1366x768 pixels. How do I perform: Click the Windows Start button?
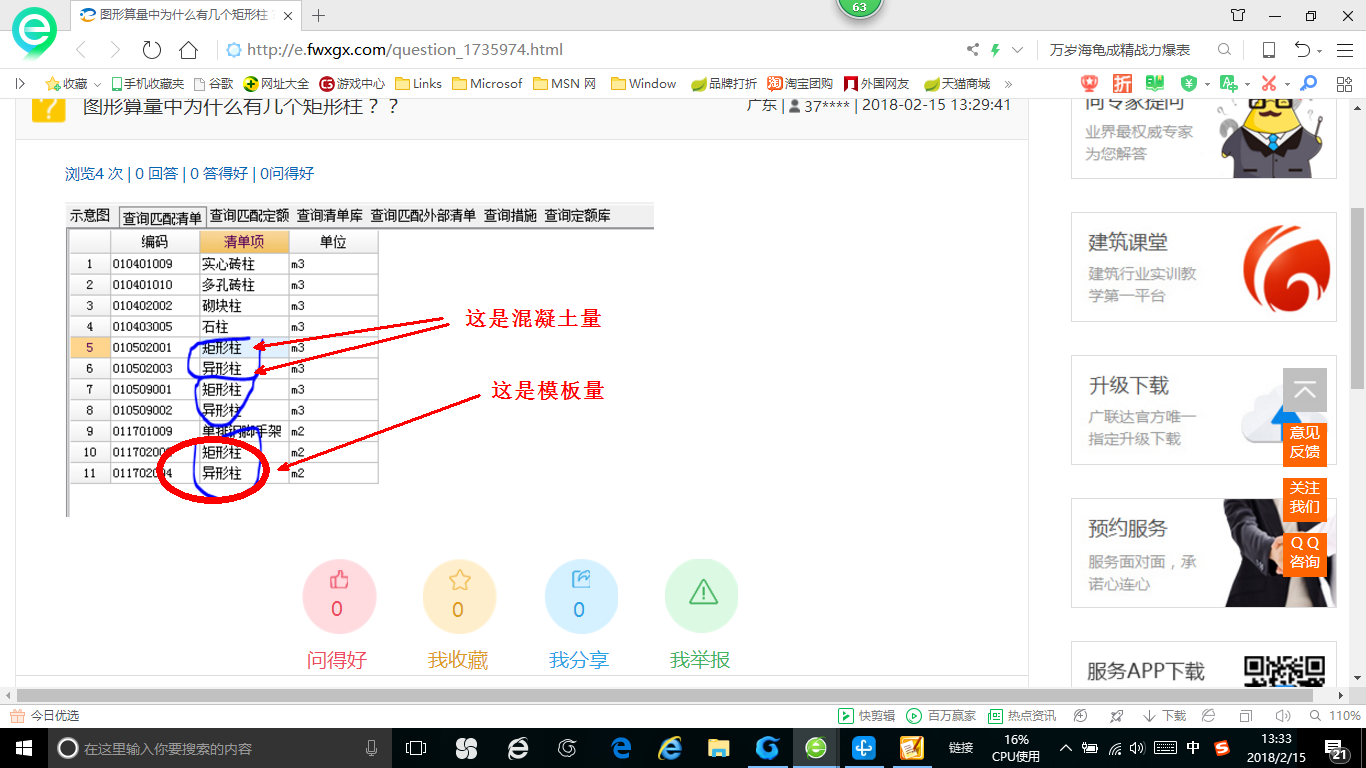point(22,748)
